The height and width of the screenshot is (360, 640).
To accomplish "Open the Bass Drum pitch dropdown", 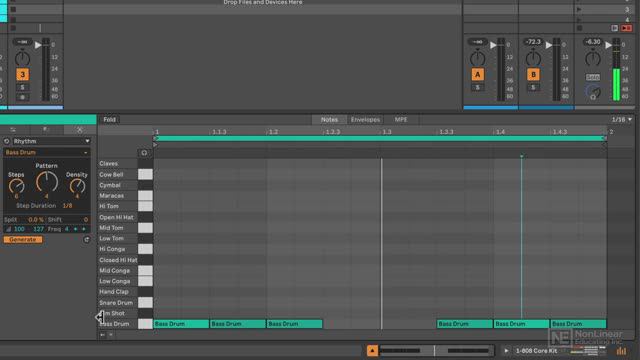I will (46, 152).
